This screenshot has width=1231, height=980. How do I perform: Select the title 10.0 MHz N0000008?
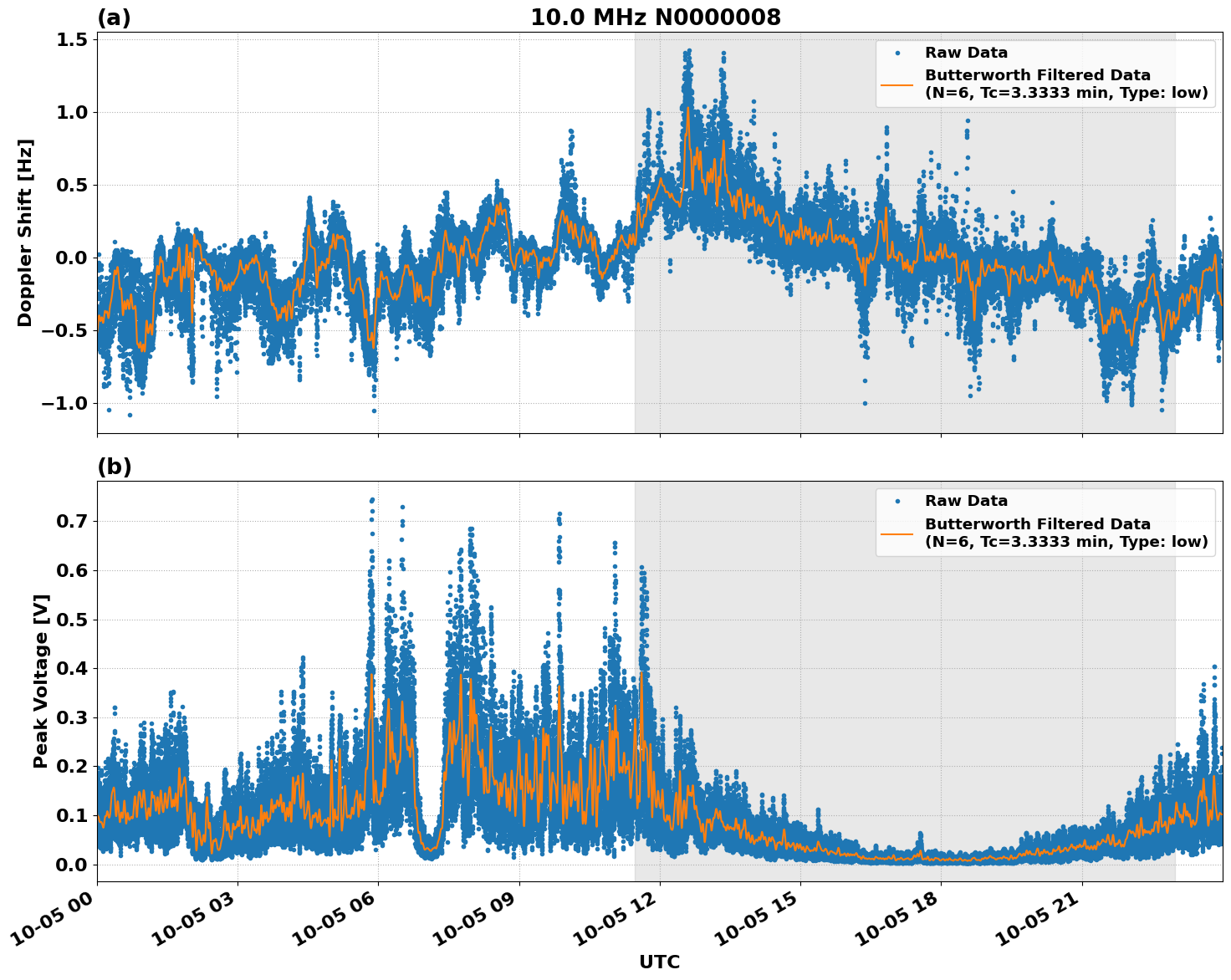click(656, 16)
